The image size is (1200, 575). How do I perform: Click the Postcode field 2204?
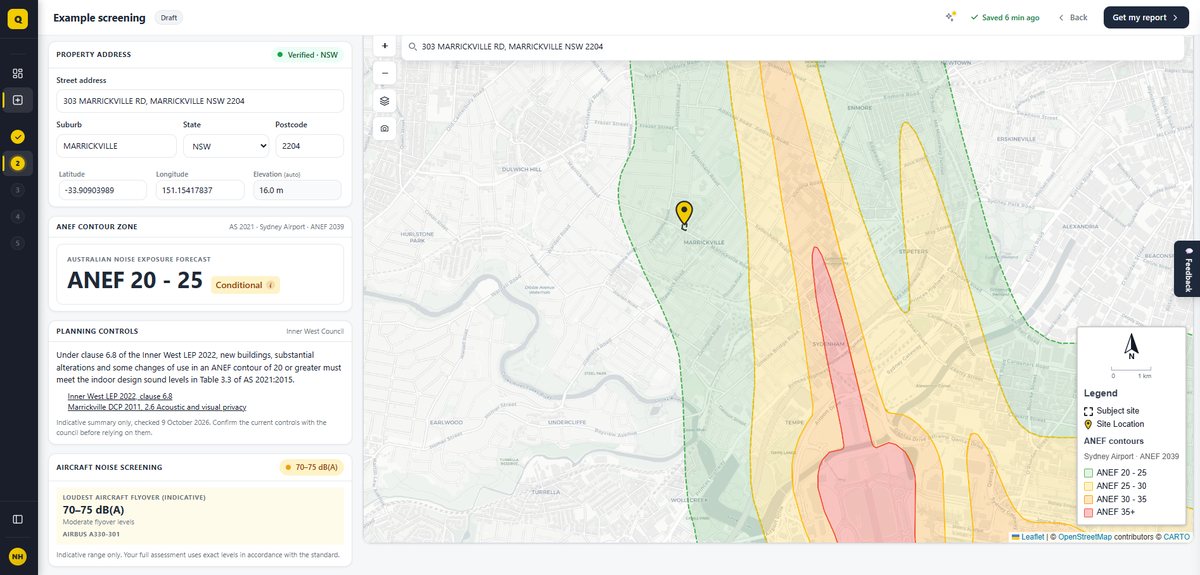tap(310, 146)
